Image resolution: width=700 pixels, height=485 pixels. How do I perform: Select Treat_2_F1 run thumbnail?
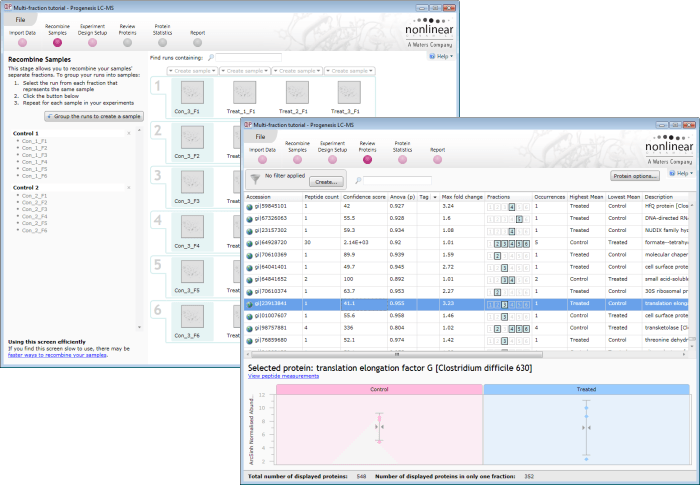[x=297, y=92]
